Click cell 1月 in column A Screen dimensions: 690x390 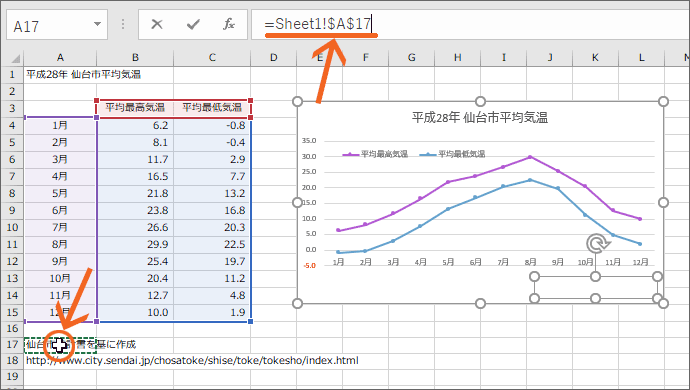coord(60,125)
